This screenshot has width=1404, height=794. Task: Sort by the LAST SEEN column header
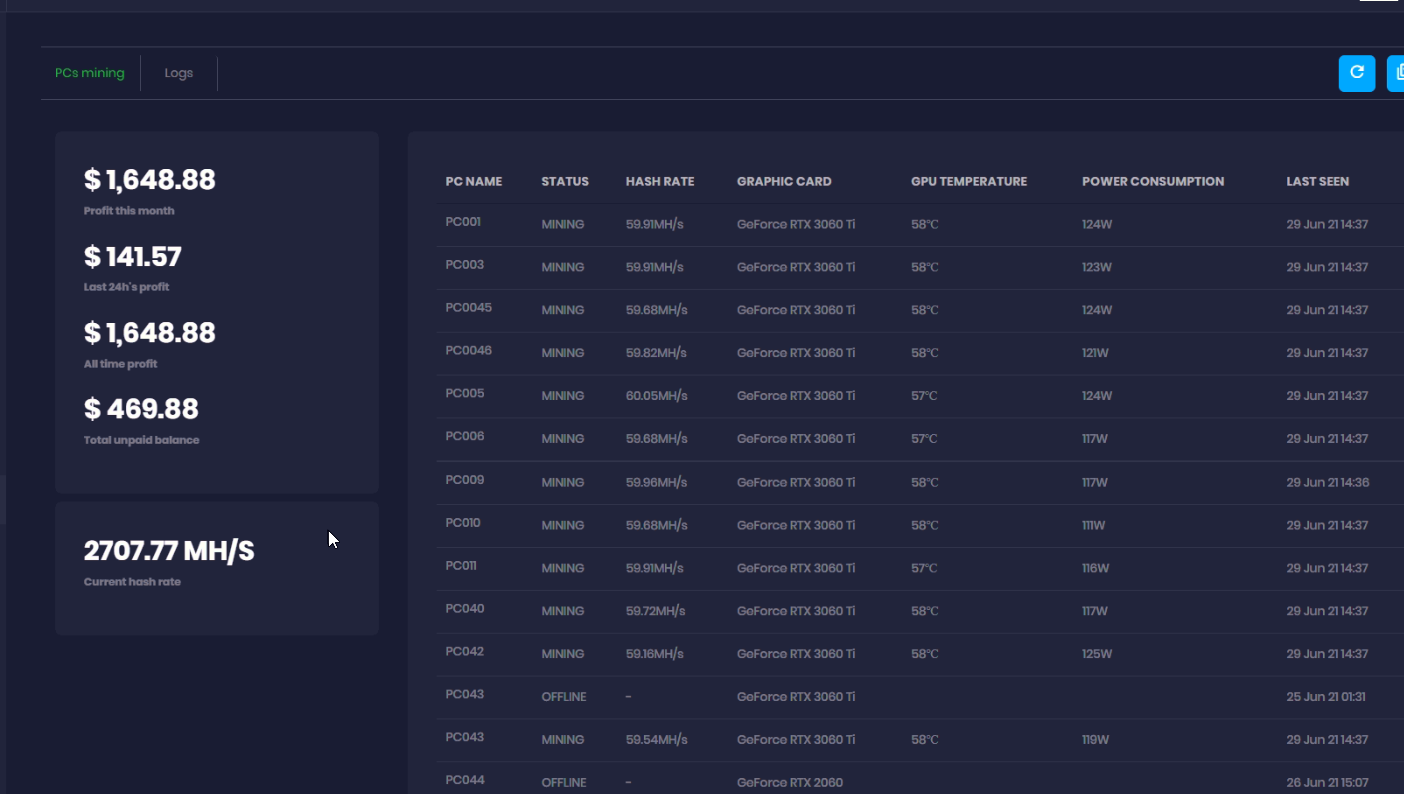(1317, 182)
